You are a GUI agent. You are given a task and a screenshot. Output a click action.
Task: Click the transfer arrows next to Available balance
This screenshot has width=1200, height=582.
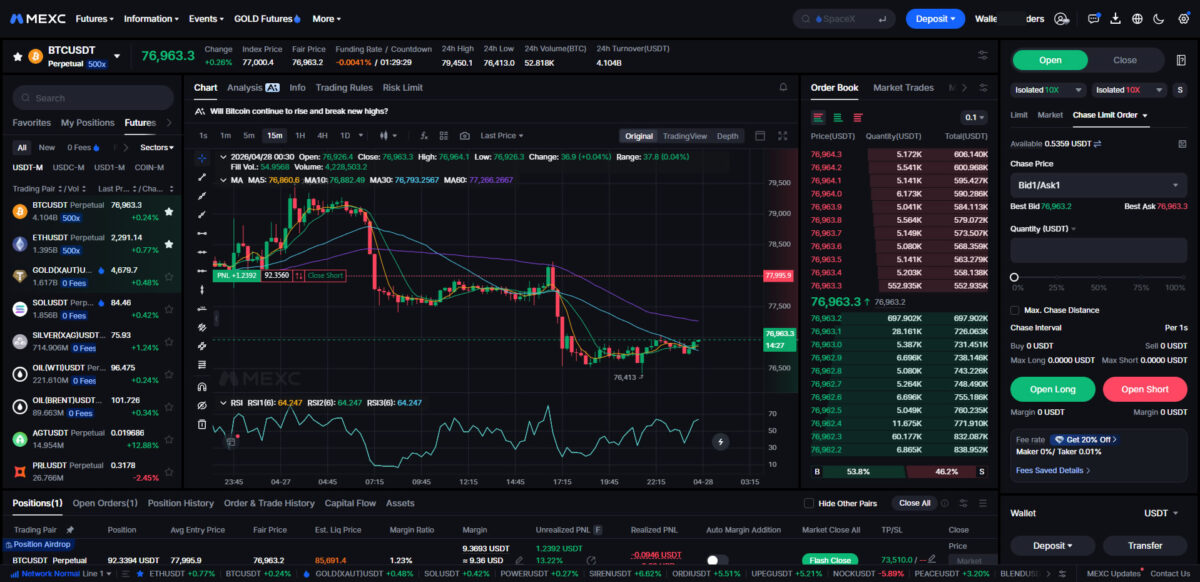point(1098,144)
